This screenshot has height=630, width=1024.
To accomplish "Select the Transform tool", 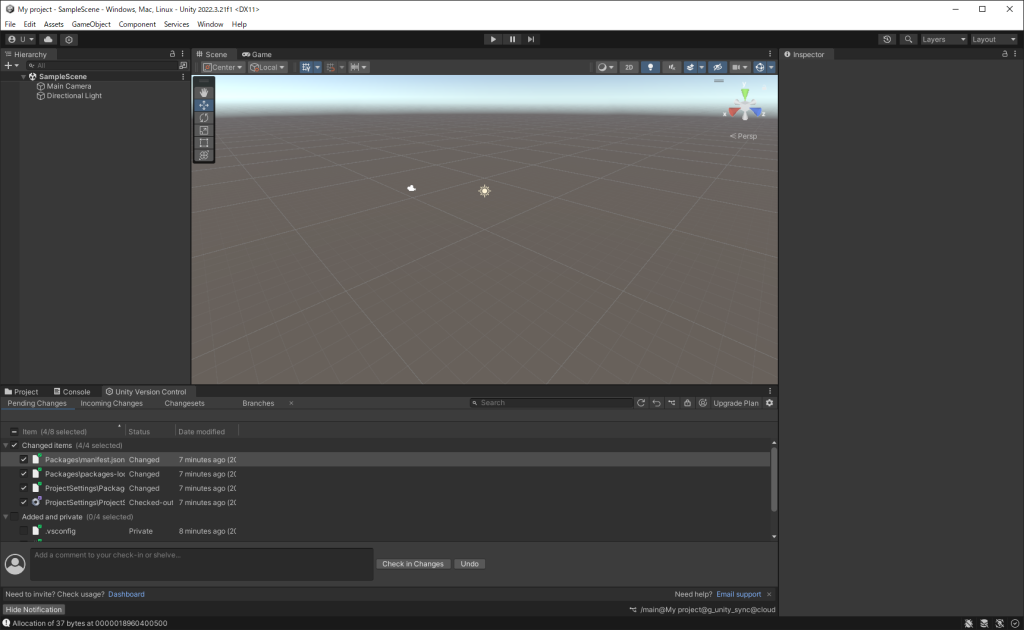I will point(204,155).
